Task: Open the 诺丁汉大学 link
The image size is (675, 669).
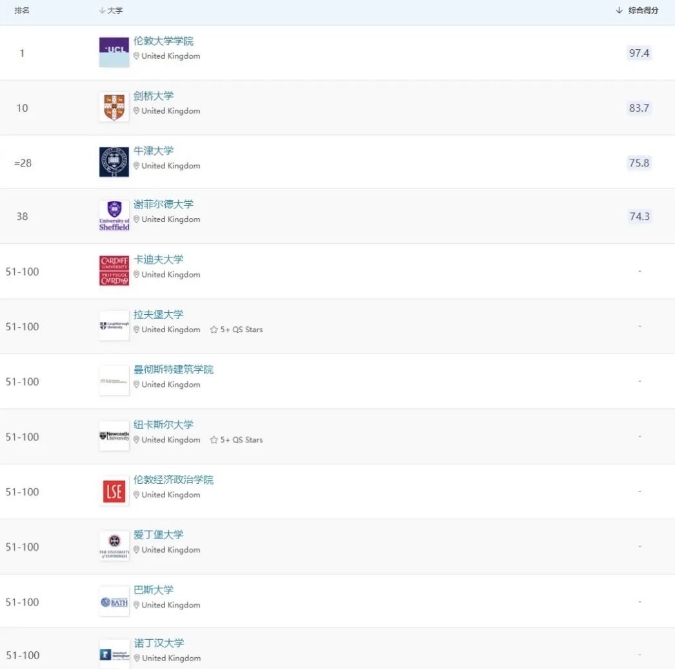Action: tap(159, 643)
